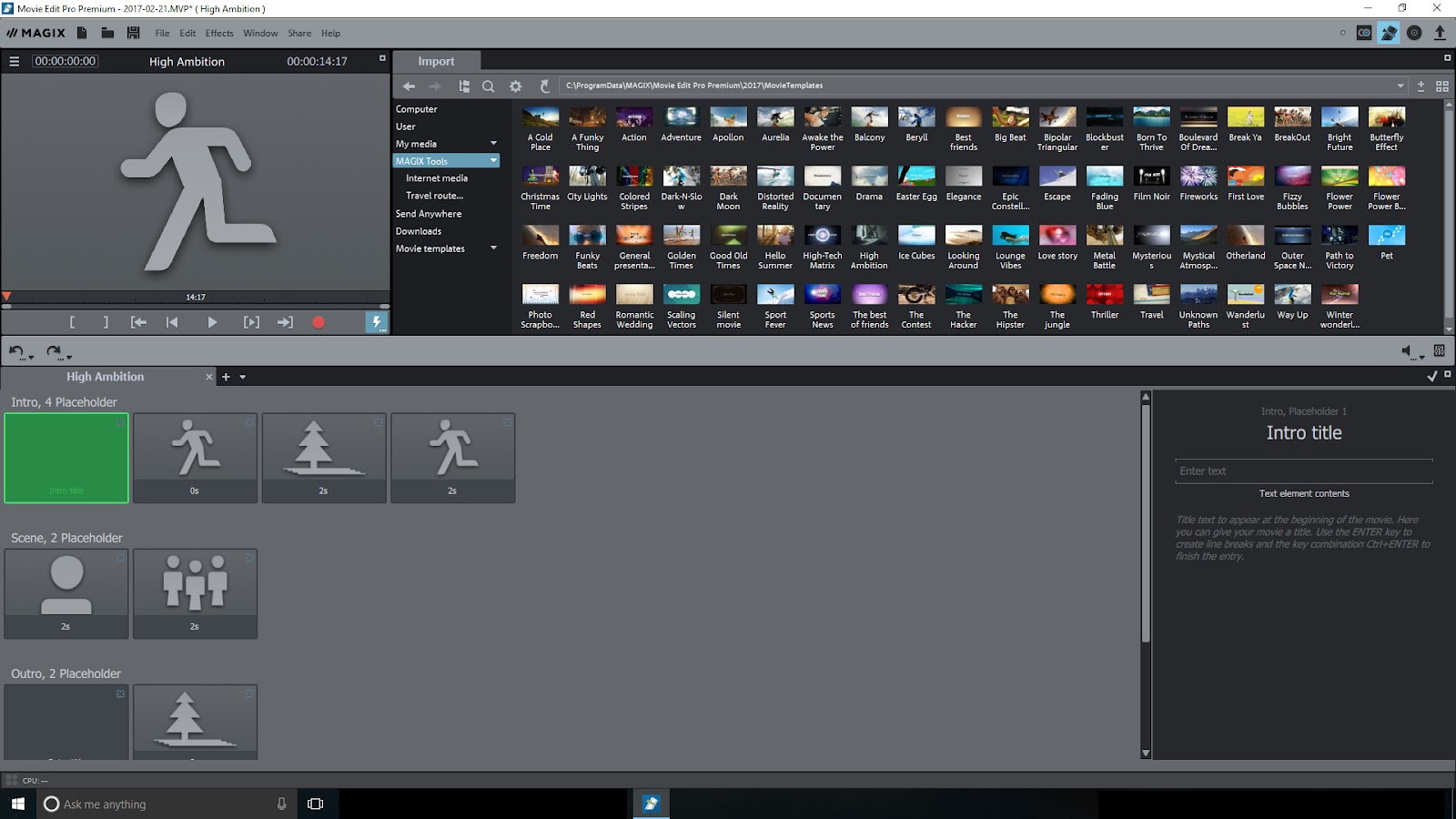Select the green Intro title placeholder

[66, 458]
